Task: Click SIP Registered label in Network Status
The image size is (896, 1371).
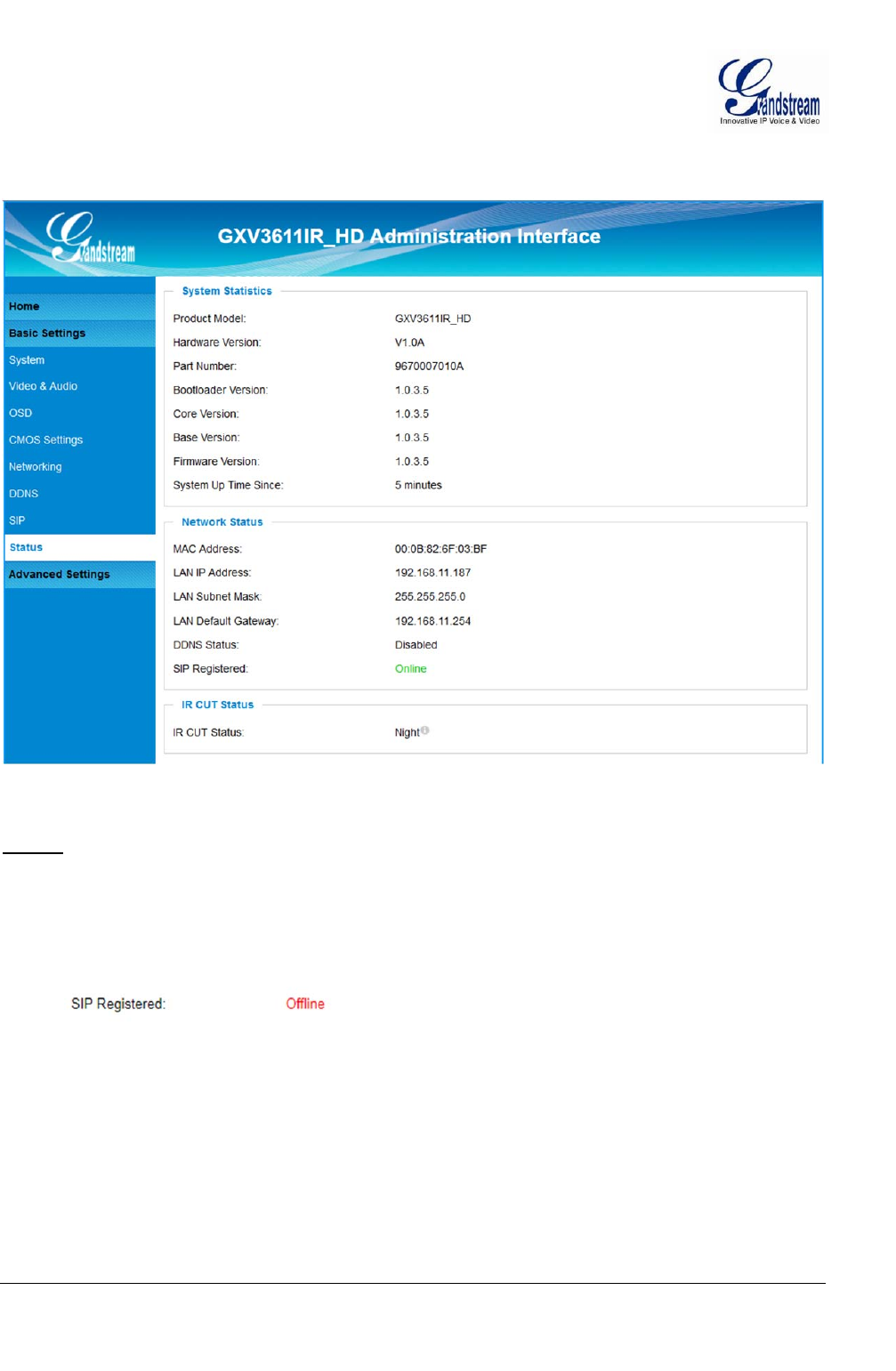Action: pos(210,669)
